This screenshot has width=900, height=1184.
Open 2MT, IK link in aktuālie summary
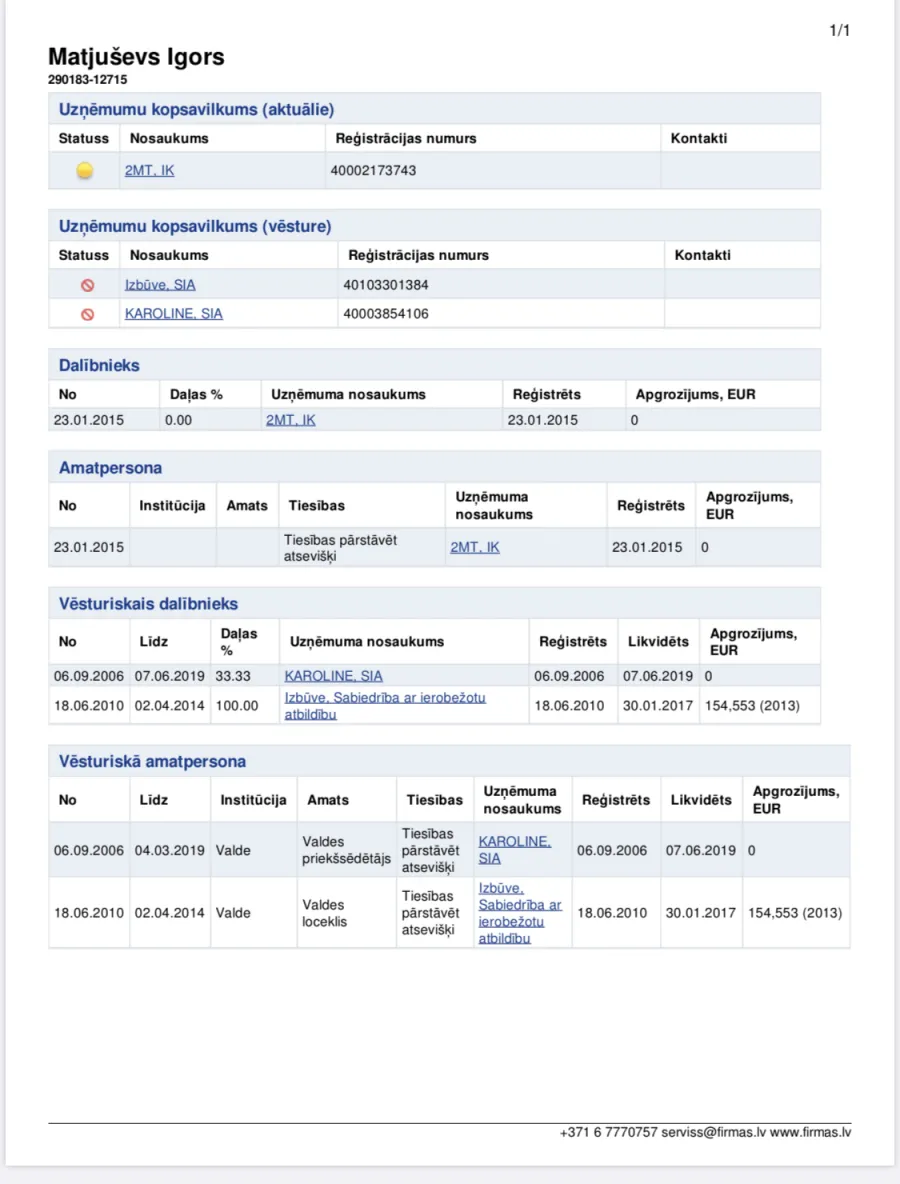pyautogui.click(x=149, y=171)
